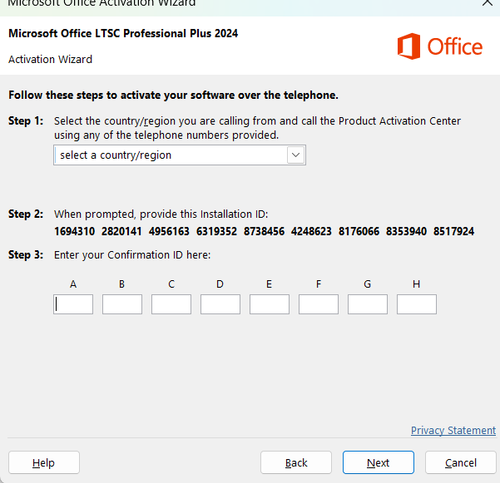Open the country/region dropdown arrow
The image size is (500, 483).
[296, 155]
